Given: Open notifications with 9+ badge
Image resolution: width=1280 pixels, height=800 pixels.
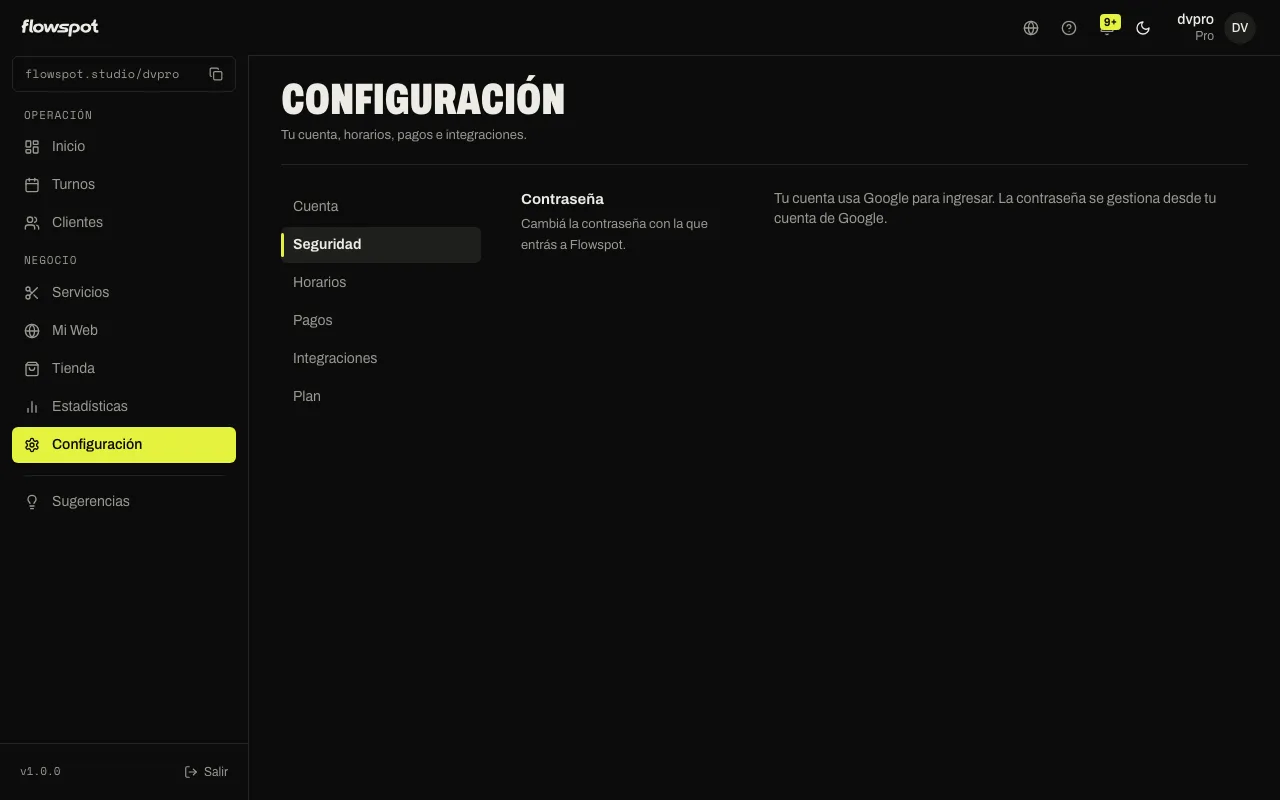Looking at the screenshot, I should coord(1108,26).
